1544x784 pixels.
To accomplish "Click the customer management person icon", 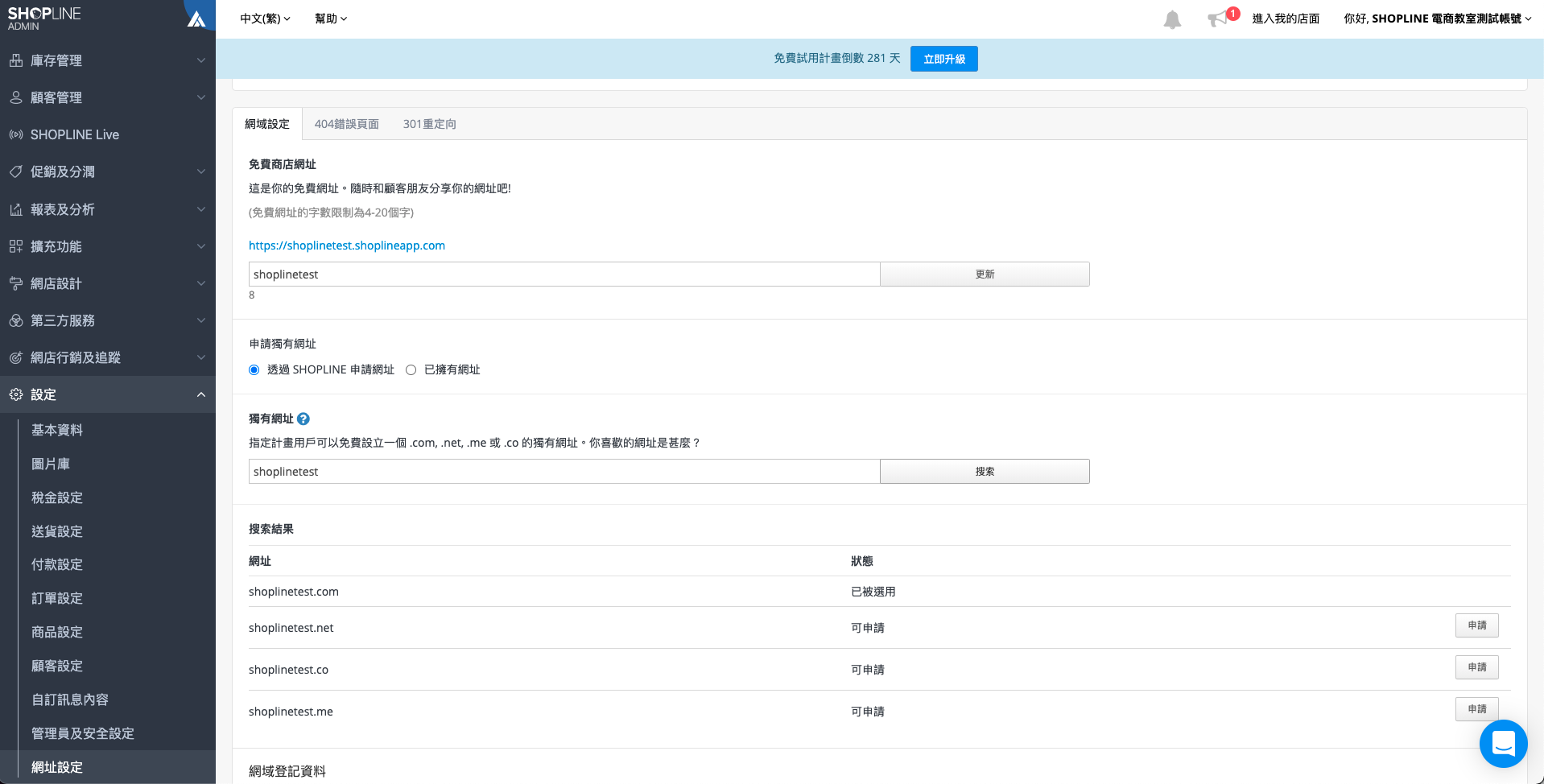I will 16,97.
